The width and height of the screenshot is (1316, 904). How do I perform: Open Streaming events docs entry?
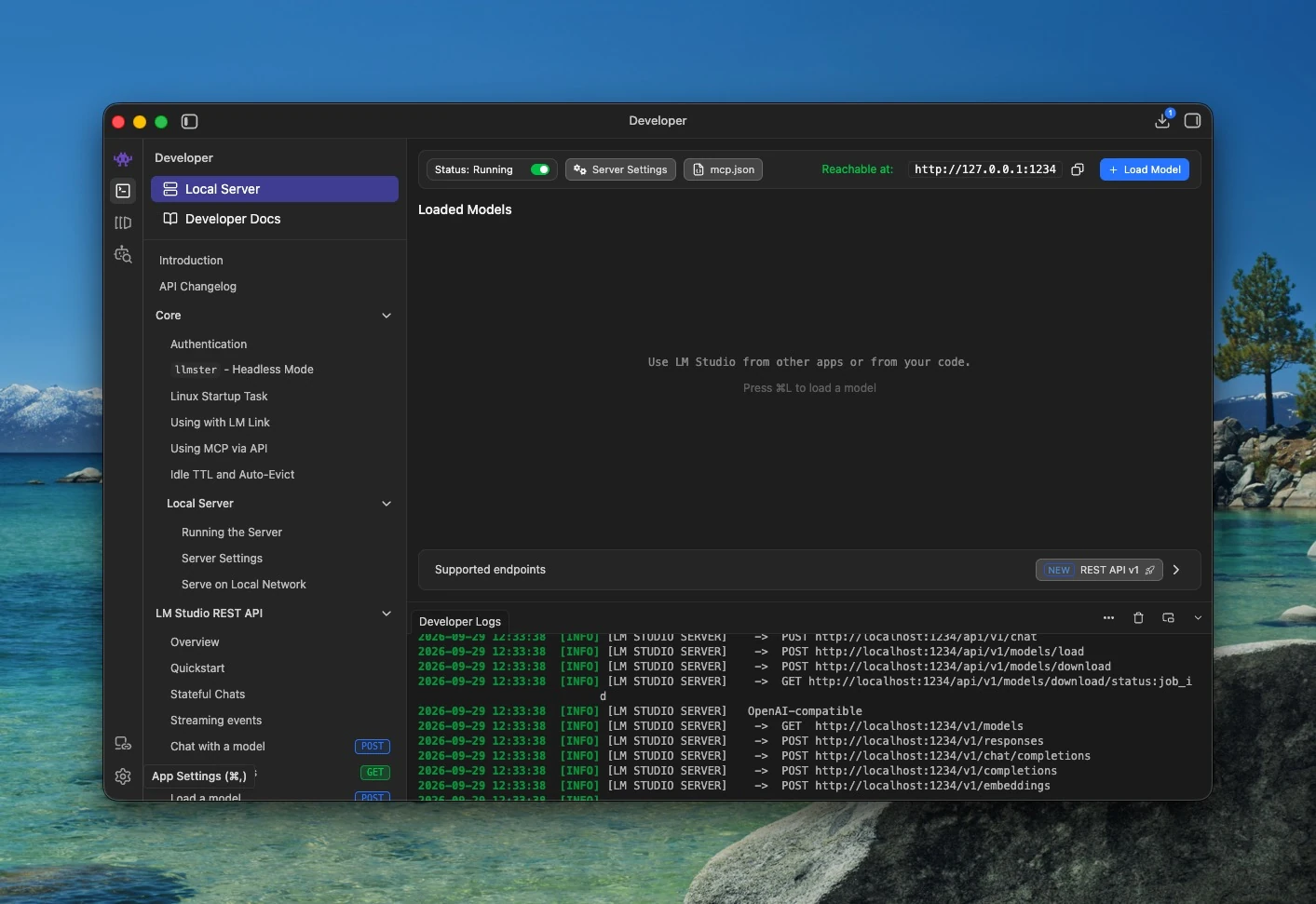216,721
